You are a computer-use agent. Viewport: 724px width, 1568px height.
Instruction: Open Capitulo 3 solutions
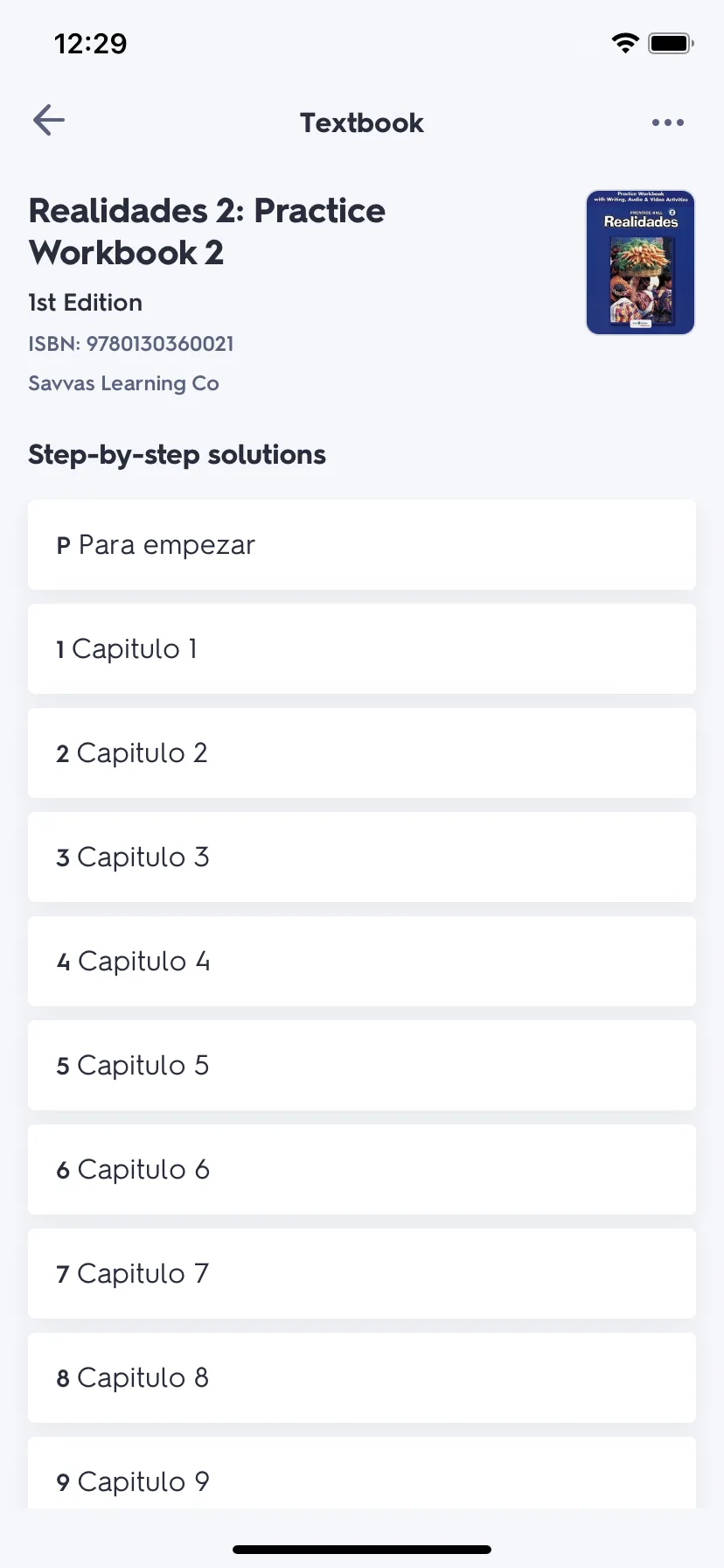point(362,857)
